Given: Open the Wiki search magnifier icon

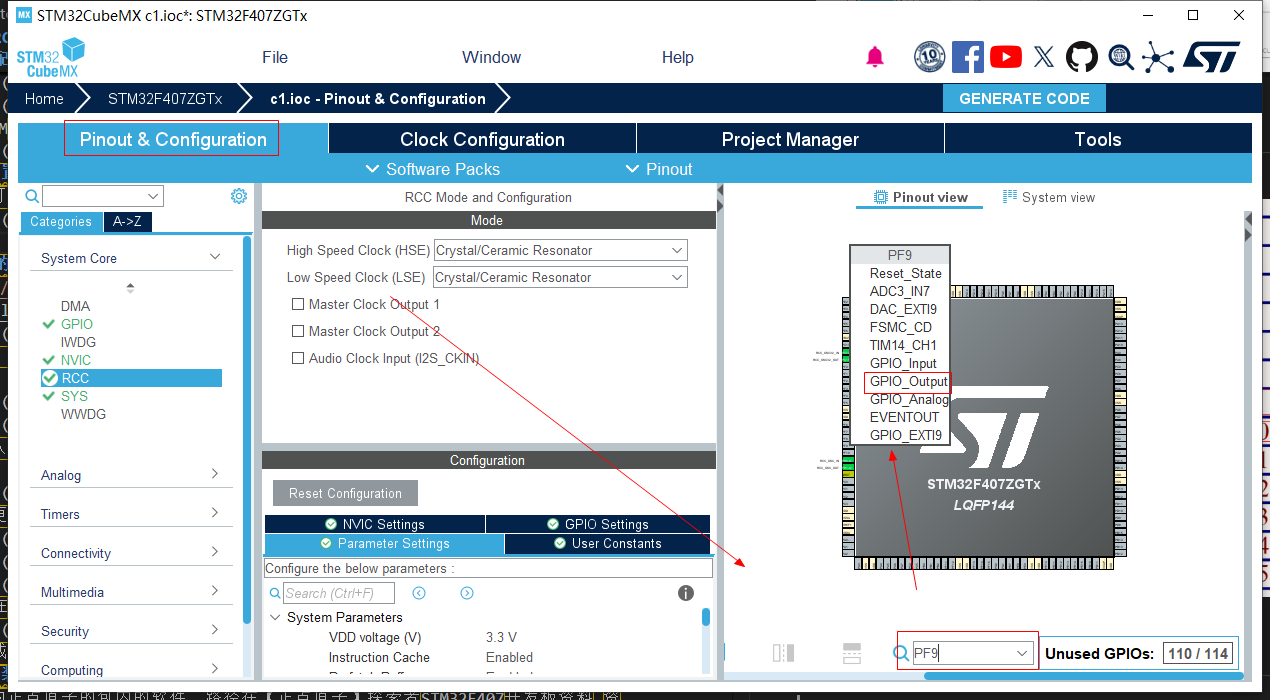Looking at the screenshot, I should pyautogui.click(x=1120, y=57).
